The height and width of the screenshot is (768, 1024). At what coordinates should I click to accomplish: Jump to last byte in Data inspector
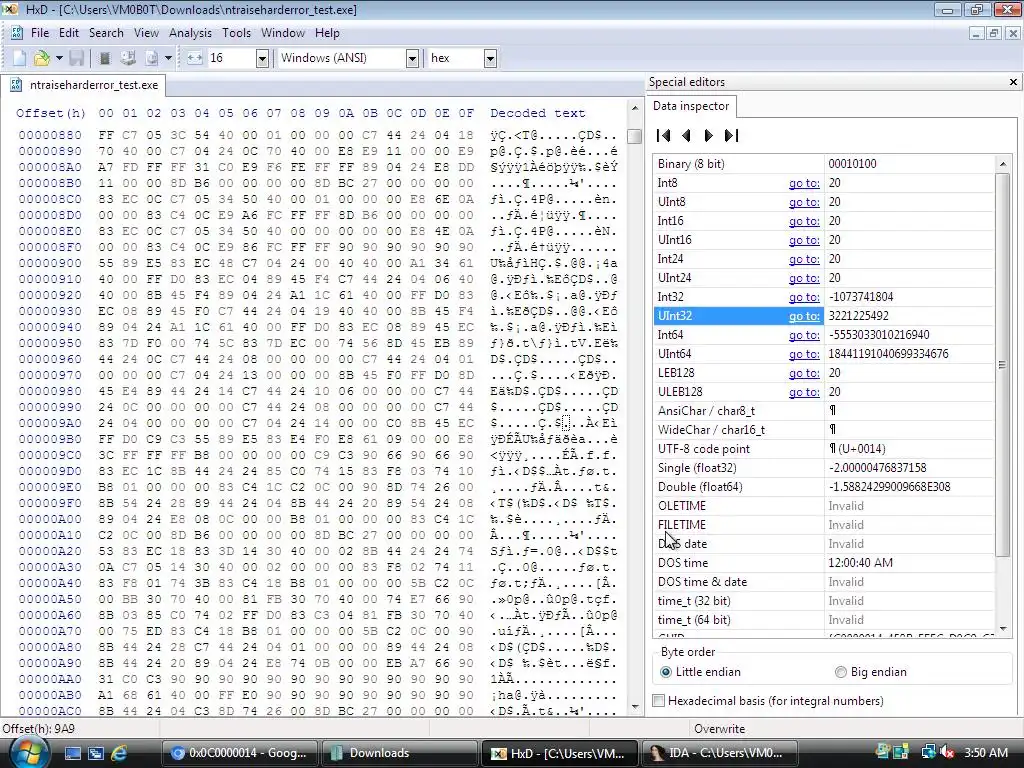click(731, 135)
